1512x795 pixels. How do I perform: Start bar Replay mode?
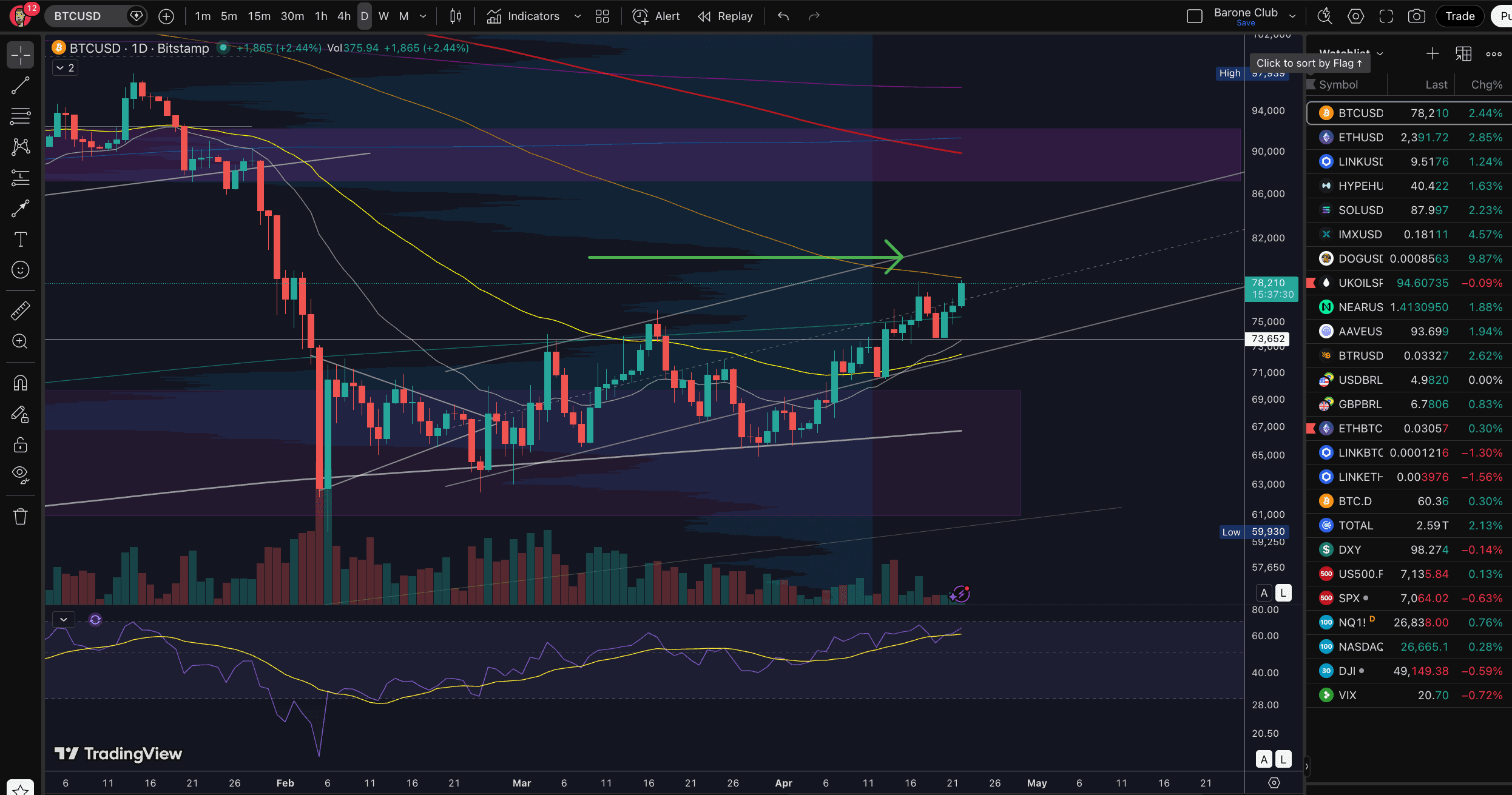click(x=725, y=16)
